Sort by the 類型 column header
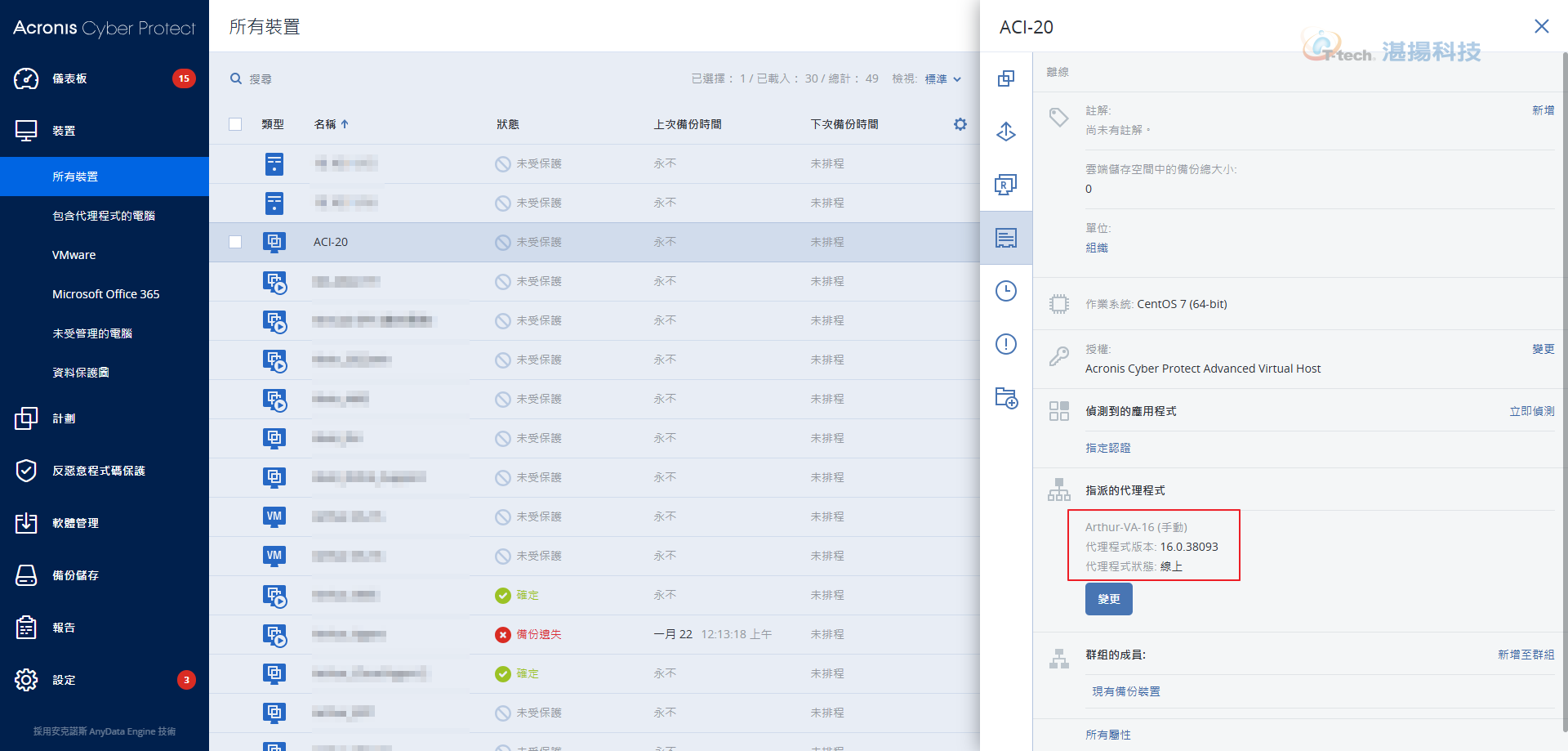 [273, 124]
